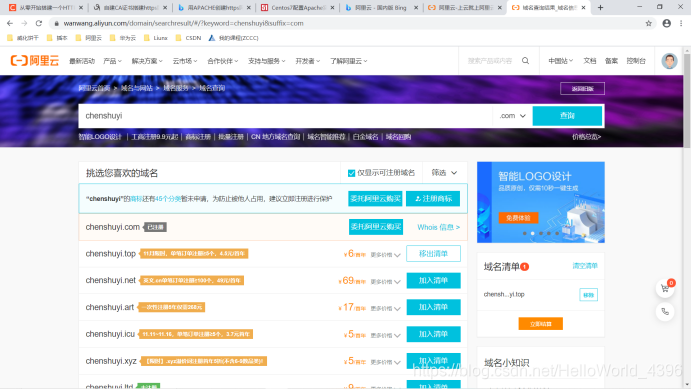Screen dimensions: 692x389
Task: Open the 支持与服务 menu
Action: (x=267, y=61)
